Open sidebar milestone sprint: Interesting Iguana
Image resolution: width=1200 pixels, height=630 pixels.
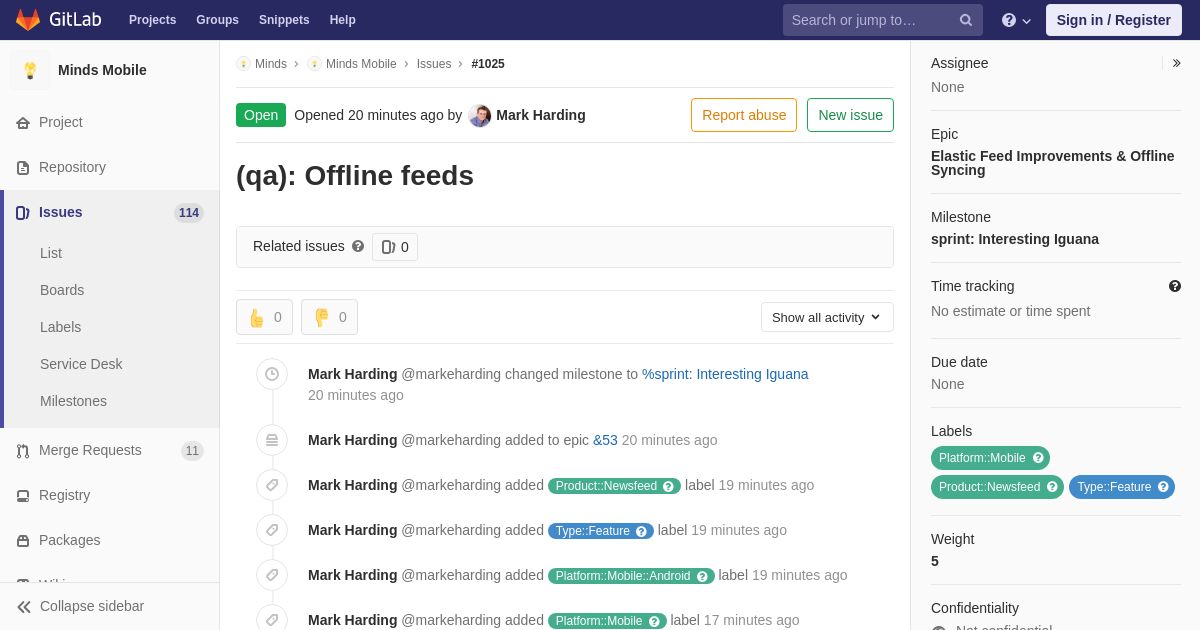pyautogui.click(x=1015, y=239)
